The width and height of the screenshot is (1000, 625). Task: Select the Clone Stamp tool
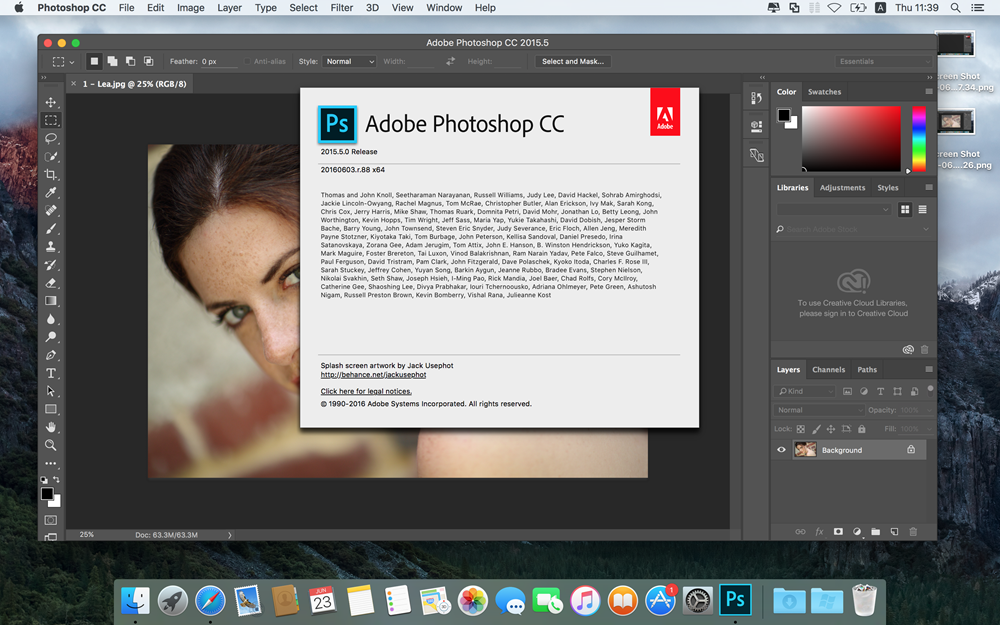click(x=50, y=246)
